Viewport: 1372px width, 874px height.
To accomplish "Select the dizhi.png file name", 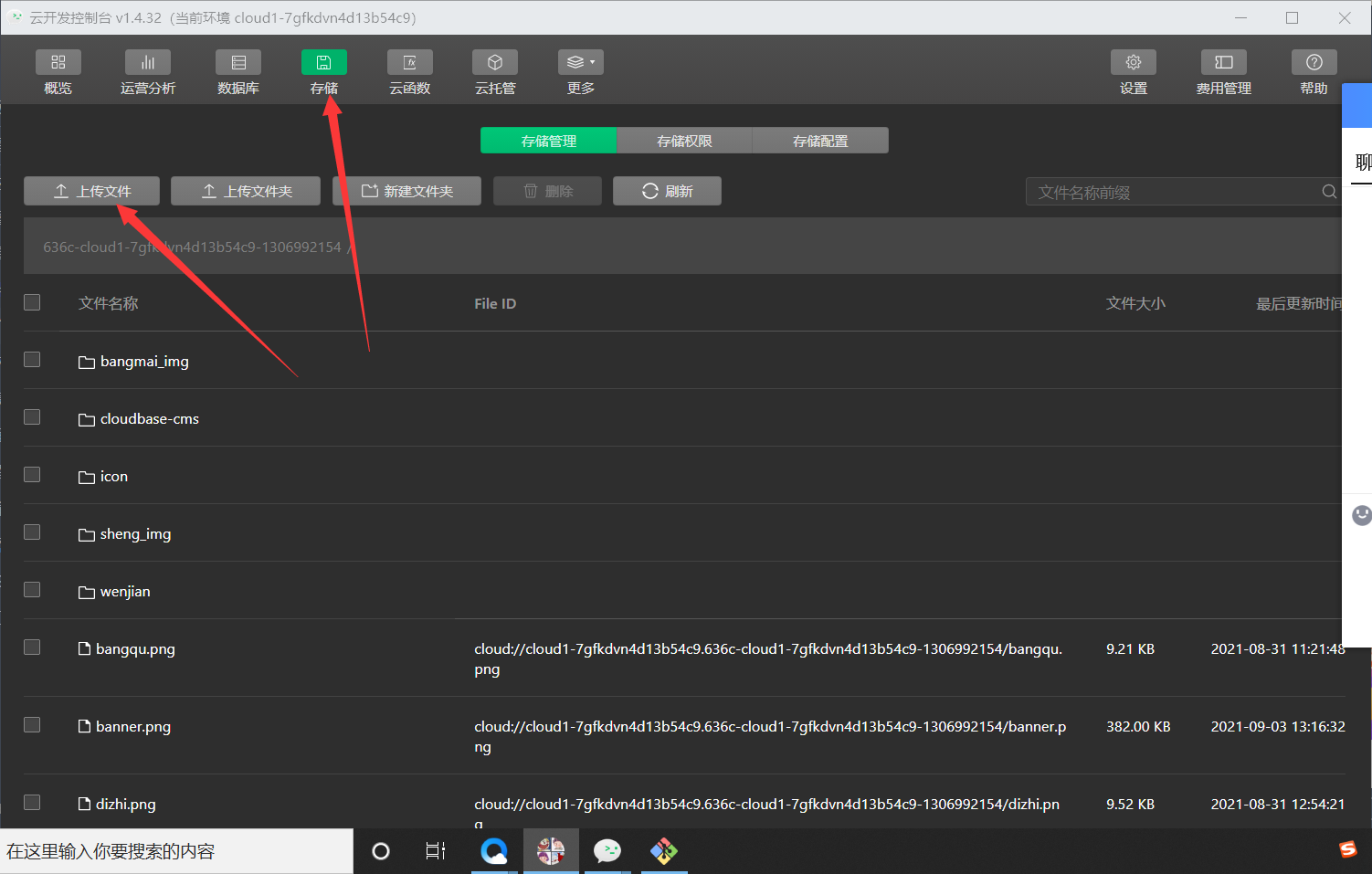I will tap(126, 805).
